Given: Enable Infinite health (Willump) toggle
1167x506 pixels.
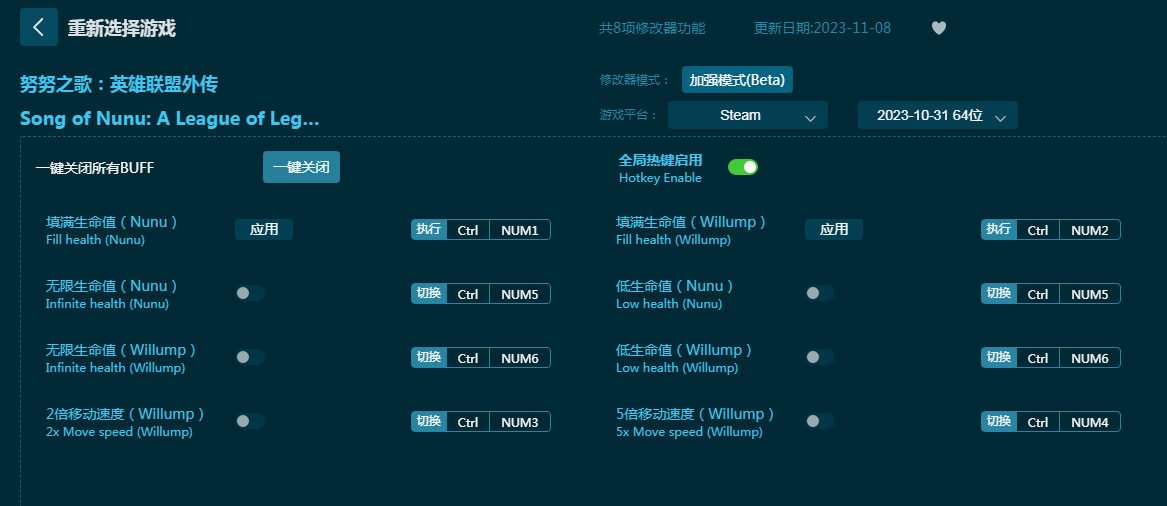Looking at the screenshot, I should [249, 357].
